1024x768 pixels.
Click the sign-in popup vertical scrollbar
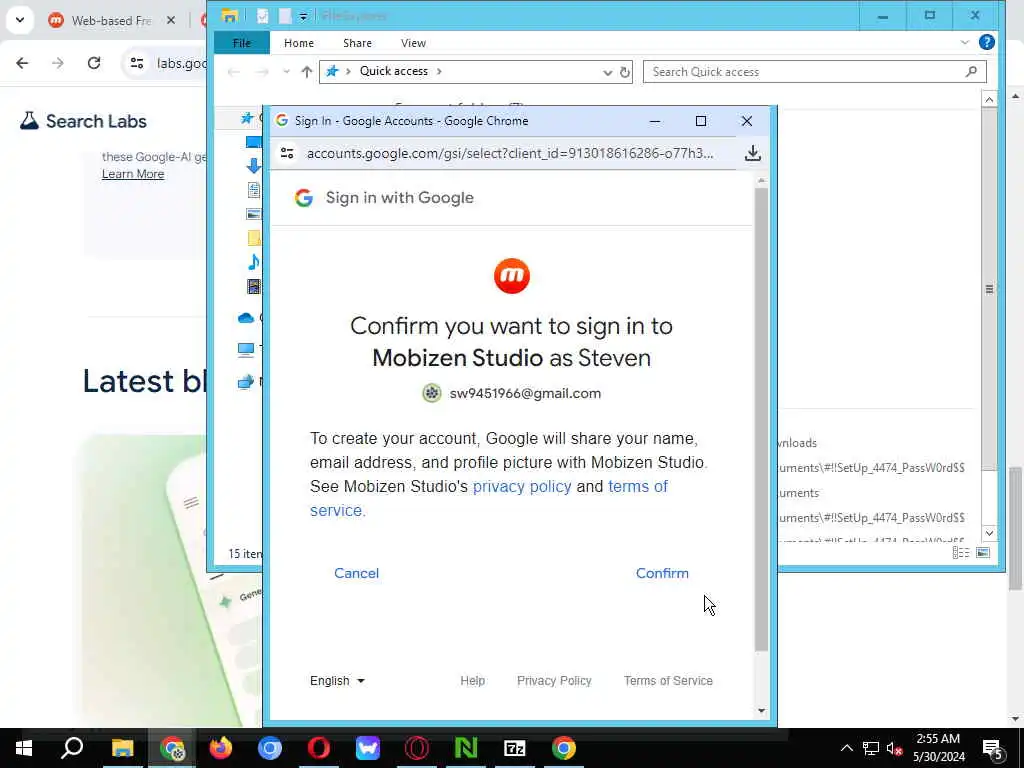coord(761,418)
